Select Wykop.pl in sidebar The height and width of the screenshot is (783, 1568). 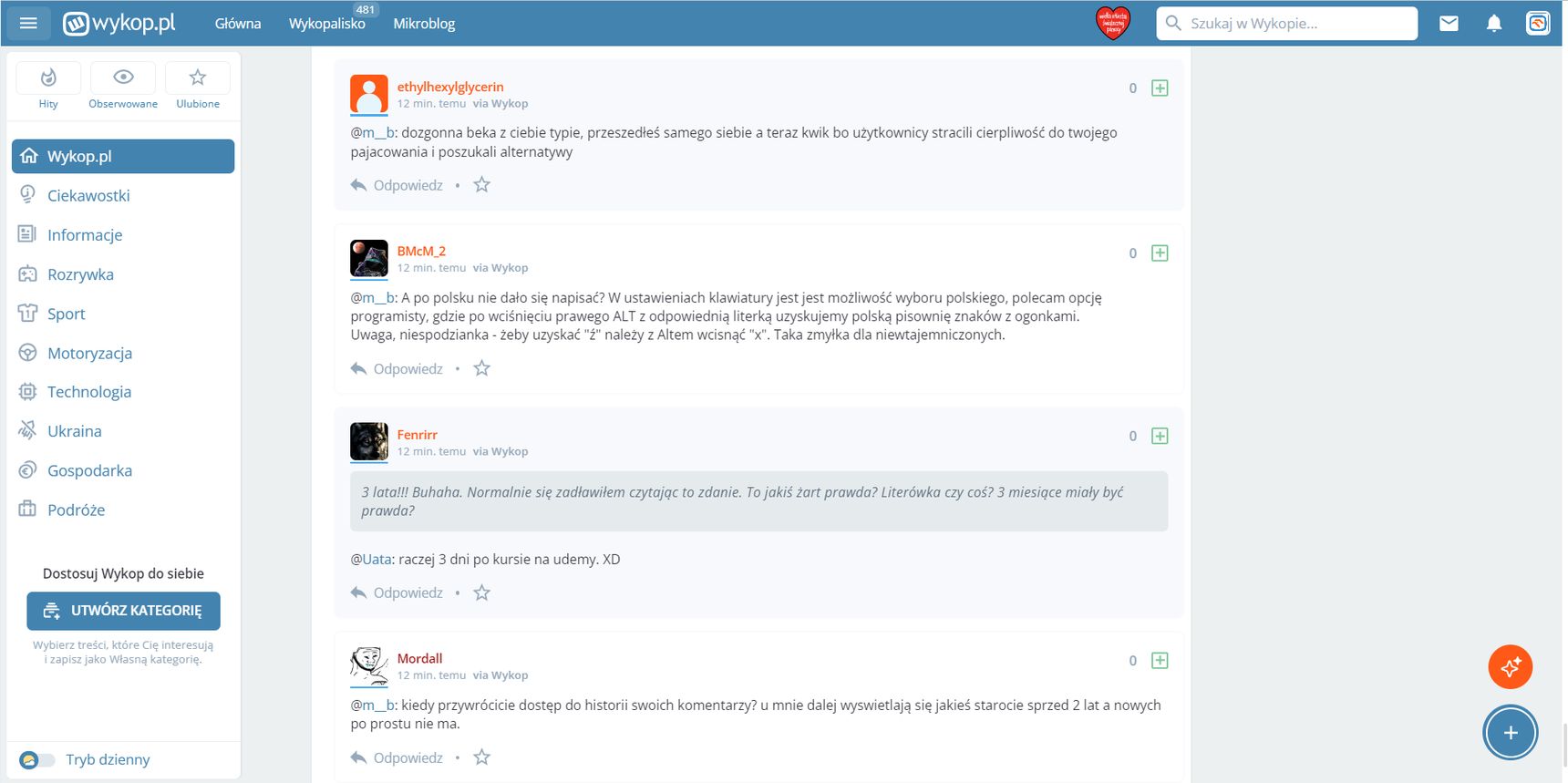(123, 156)
